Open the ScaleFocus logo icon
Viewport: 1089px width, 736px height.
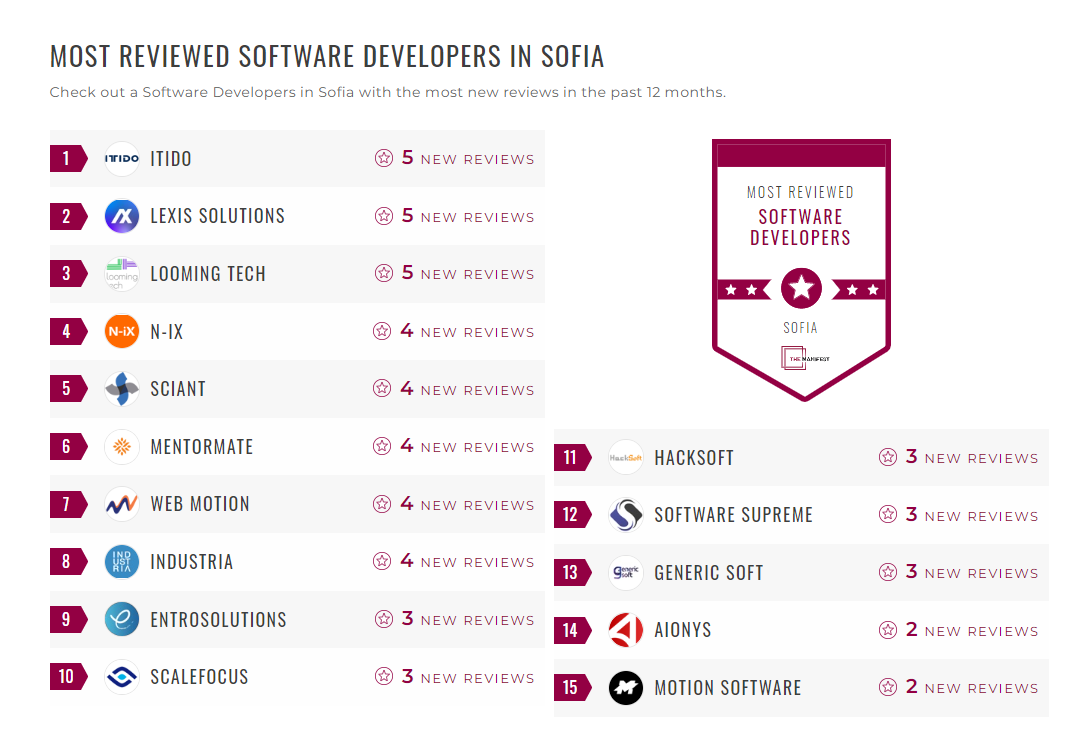(121, 677)
